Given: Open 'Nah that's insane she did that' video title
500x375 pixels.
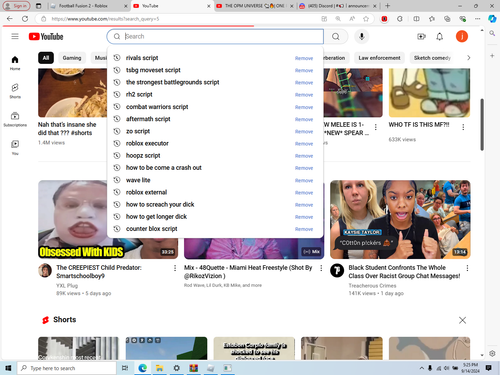Looking at the screenshot, I should (x=67, y=129).
